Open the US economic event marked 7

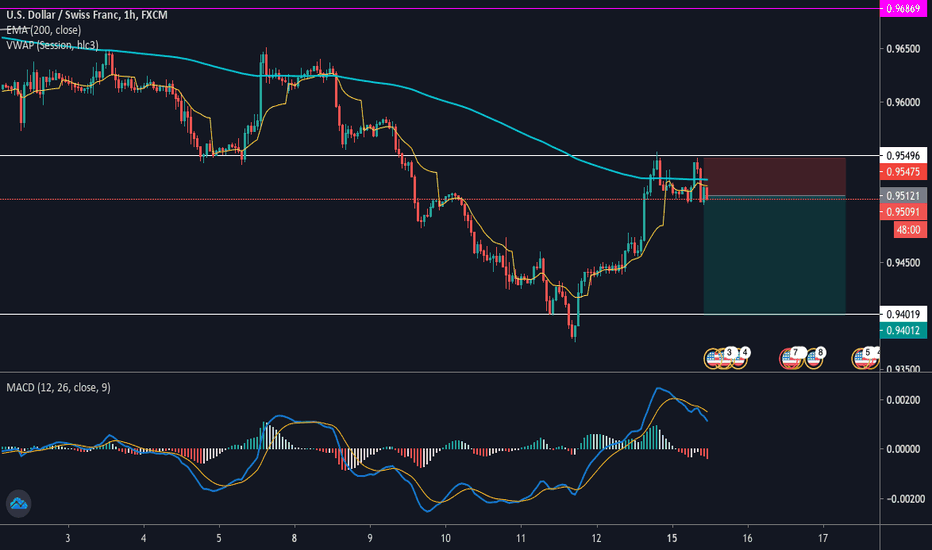point(791,358)
